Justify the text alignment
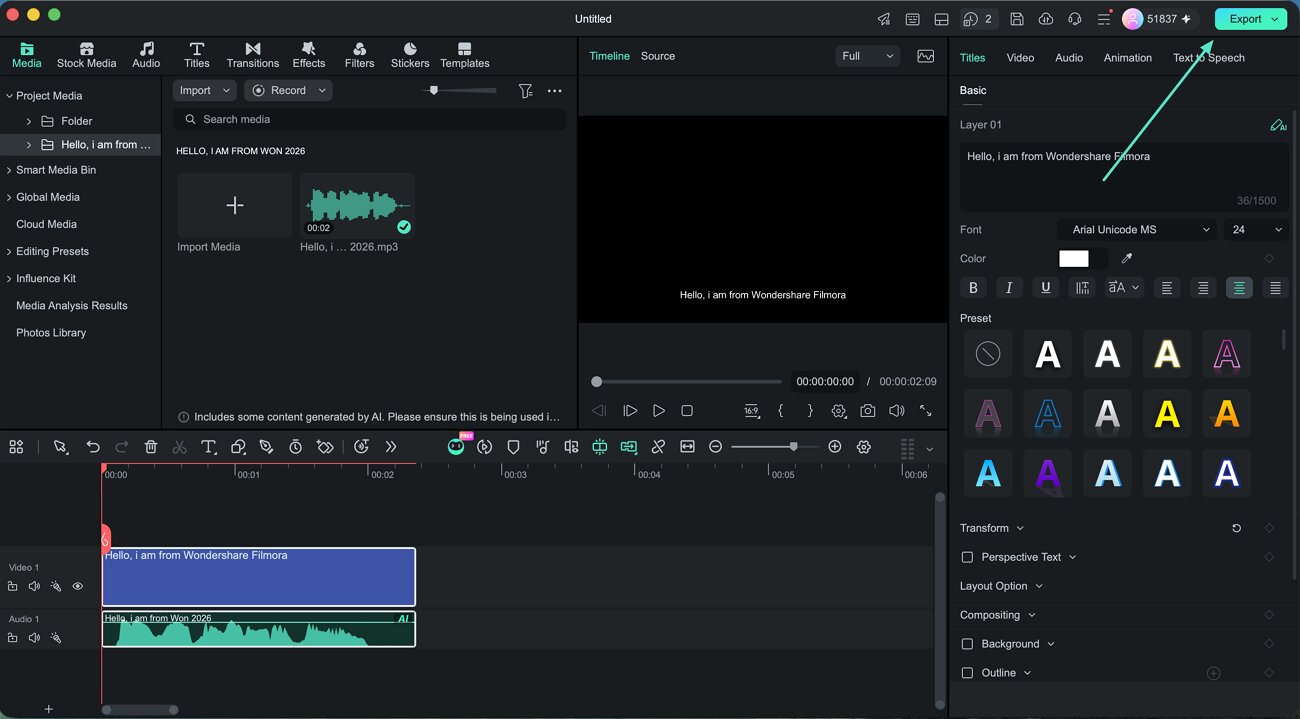 [x=1275, y=288]
